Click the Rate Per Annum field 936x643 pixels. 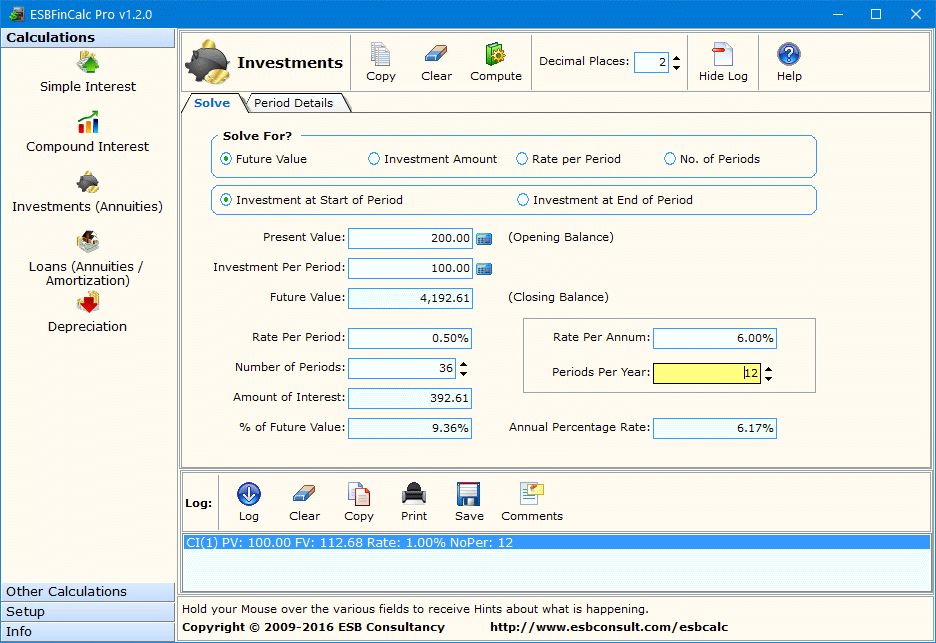point(715,338)
